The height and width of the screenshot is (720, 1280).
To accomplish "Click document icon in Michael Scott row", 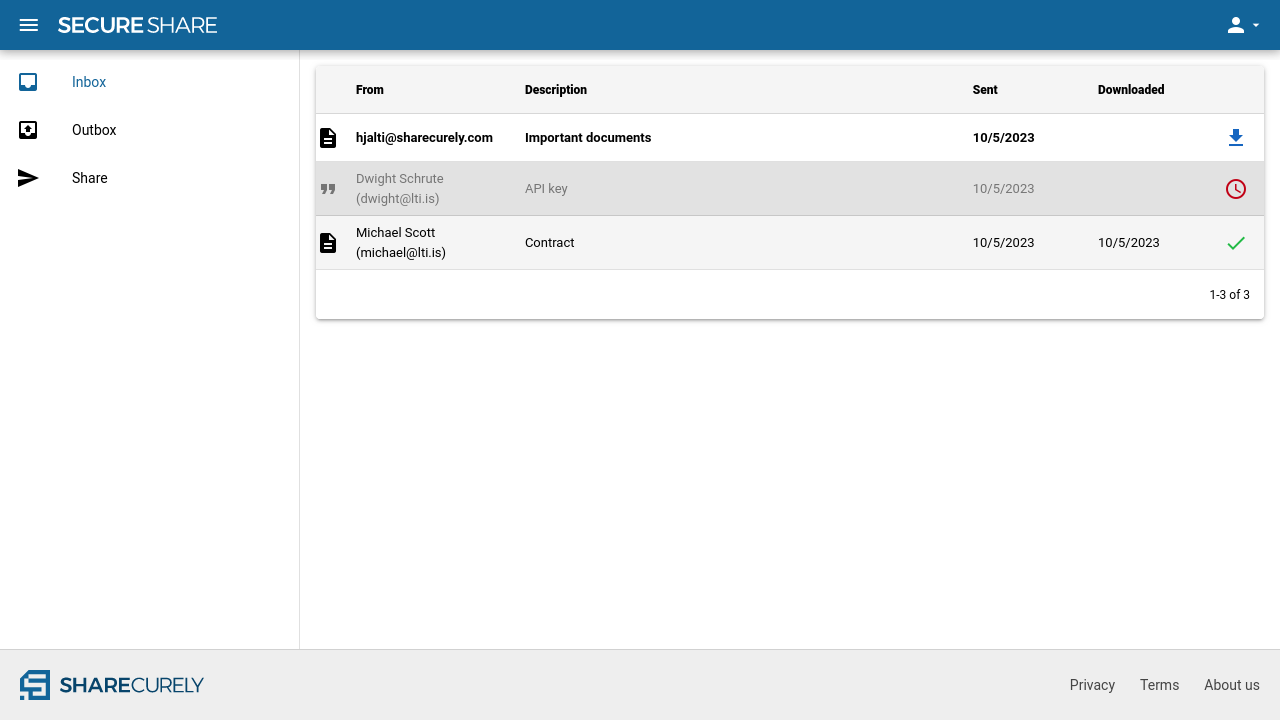I will 328,243.
